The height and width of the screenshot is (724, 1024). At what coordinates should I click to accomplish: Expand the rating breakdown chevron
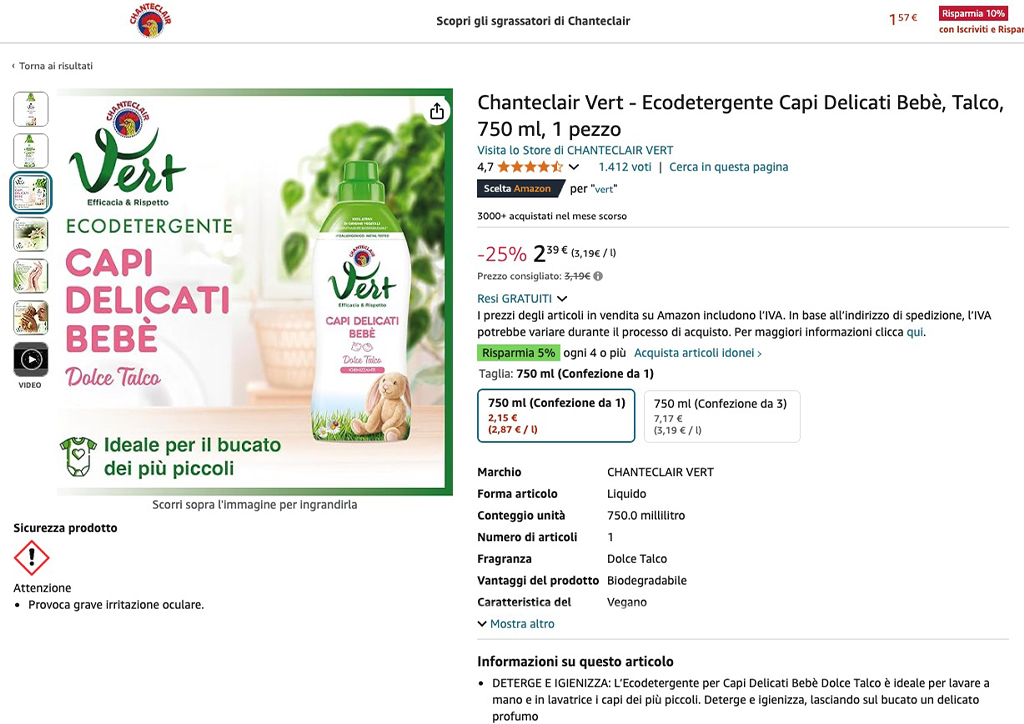pyautogui.click(x=573, y=167)
